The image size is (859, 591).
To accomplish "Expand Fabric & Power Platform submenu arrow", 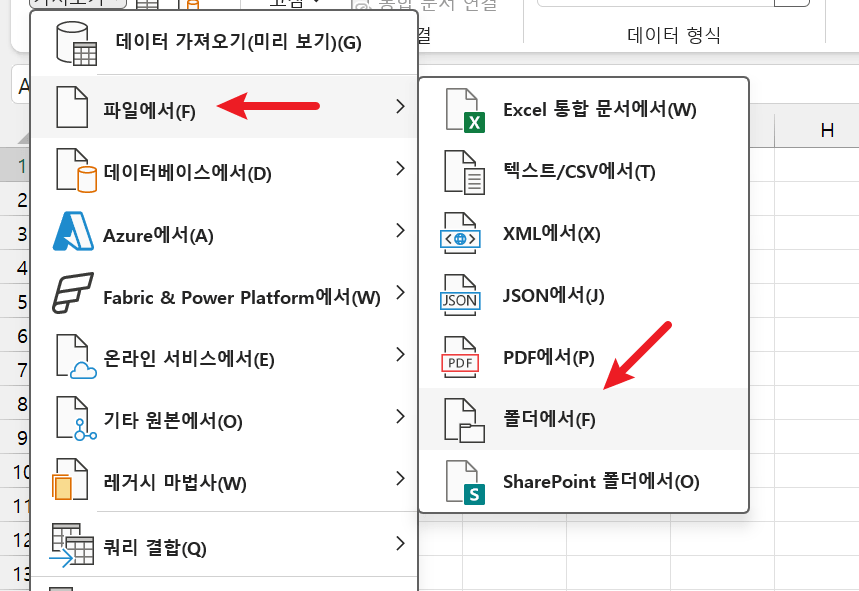I will pos(400,292).
